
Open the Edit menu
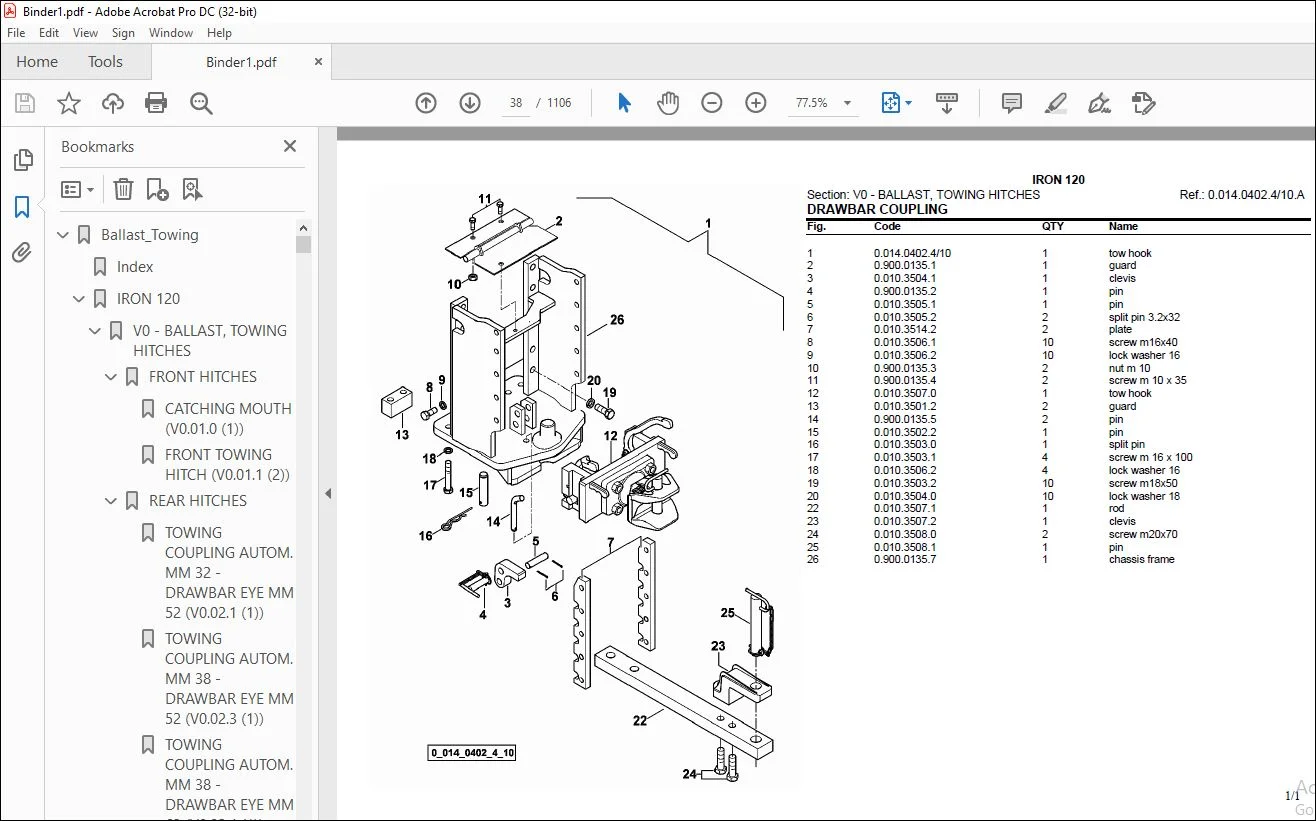[x=49, y=33]
